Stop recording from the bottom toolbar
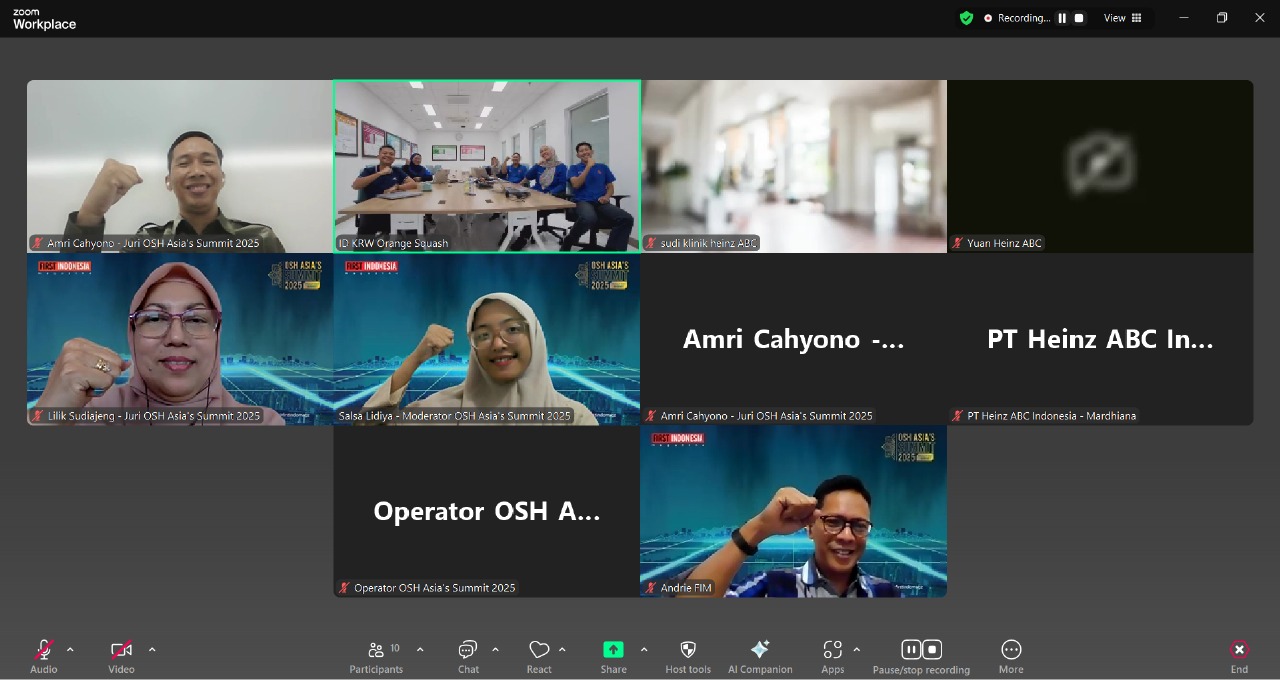Screen dimensions: 1280x680 coord(932,650)
